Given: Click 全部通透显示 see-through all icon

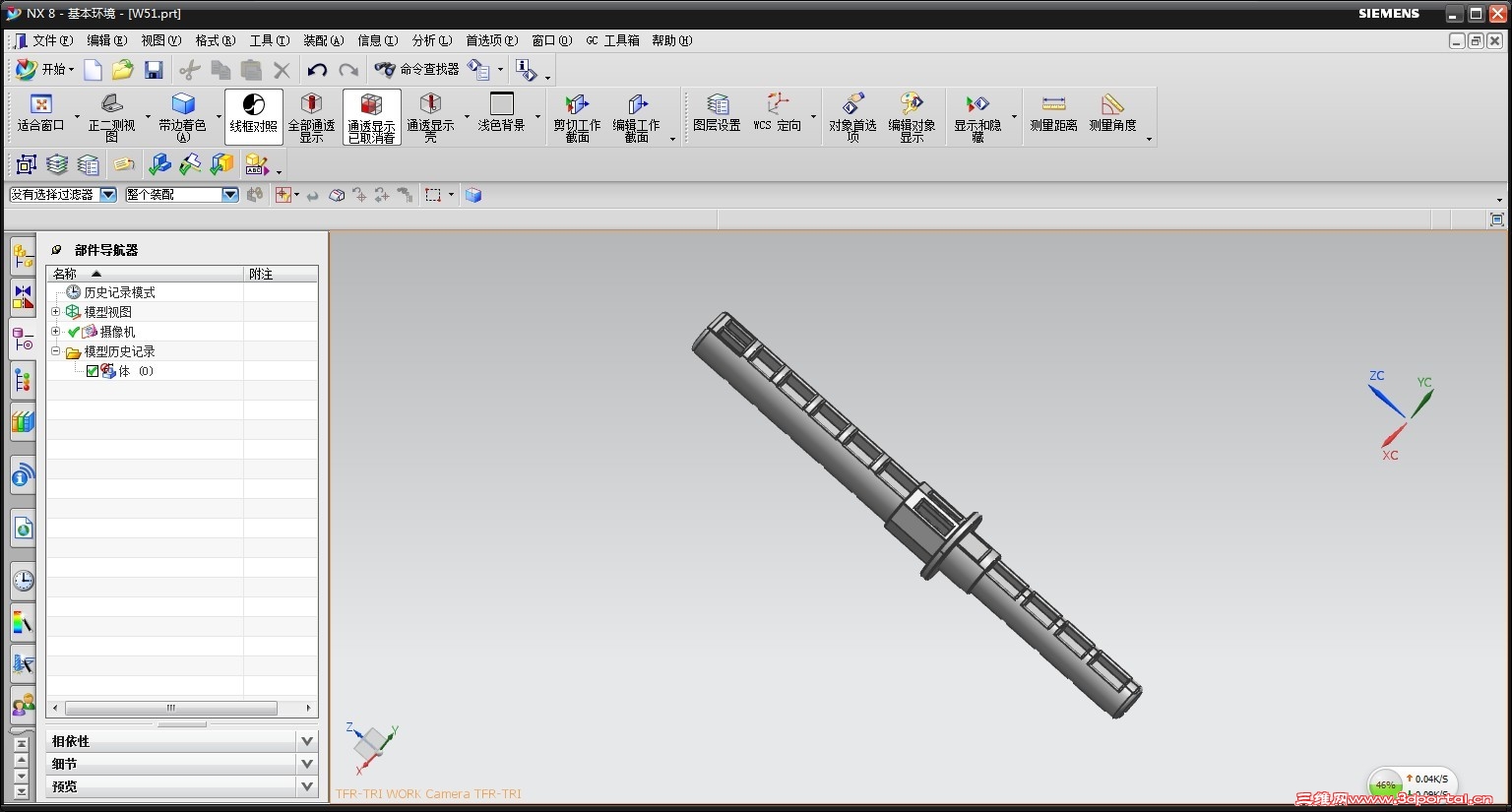Looking at the screenshot, I should (311, 116).
